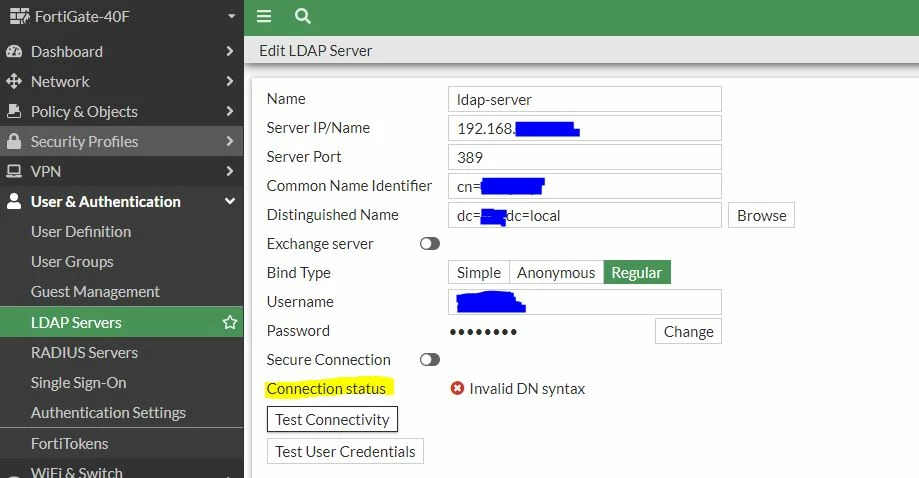Select Anonymous bind type
This screenshot has width=919, height=478.
pyautogui.click(x=556, y=272)
